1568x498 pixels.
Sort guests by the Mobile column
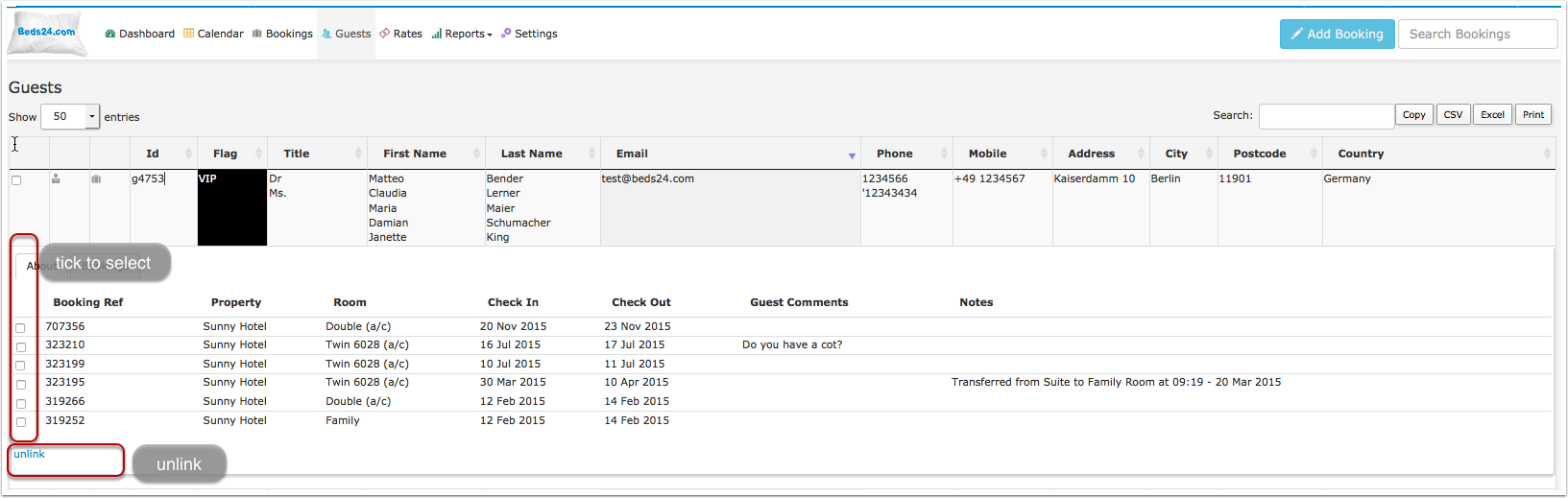click(x=1002, y=154)
